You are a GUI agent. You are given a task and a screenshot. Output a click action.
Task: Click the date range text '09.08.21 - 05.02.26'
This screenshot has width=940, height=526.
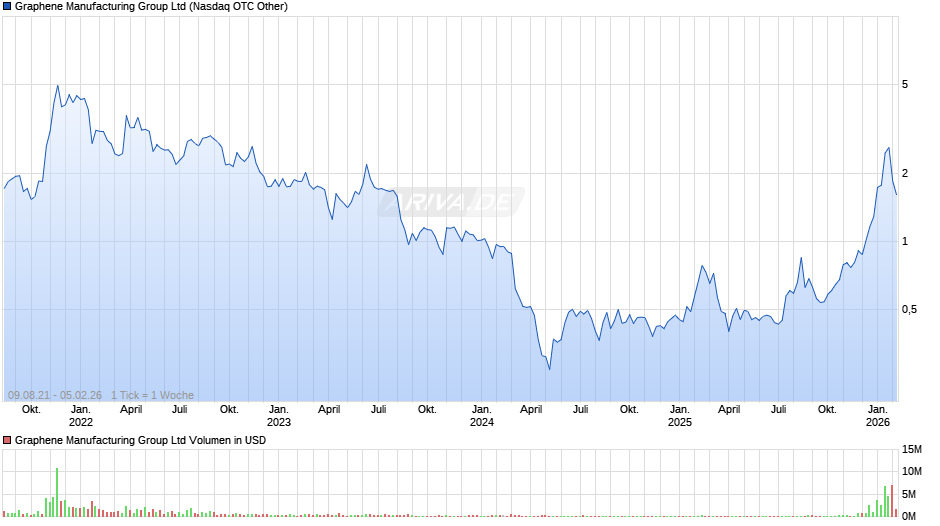[55, 395]
